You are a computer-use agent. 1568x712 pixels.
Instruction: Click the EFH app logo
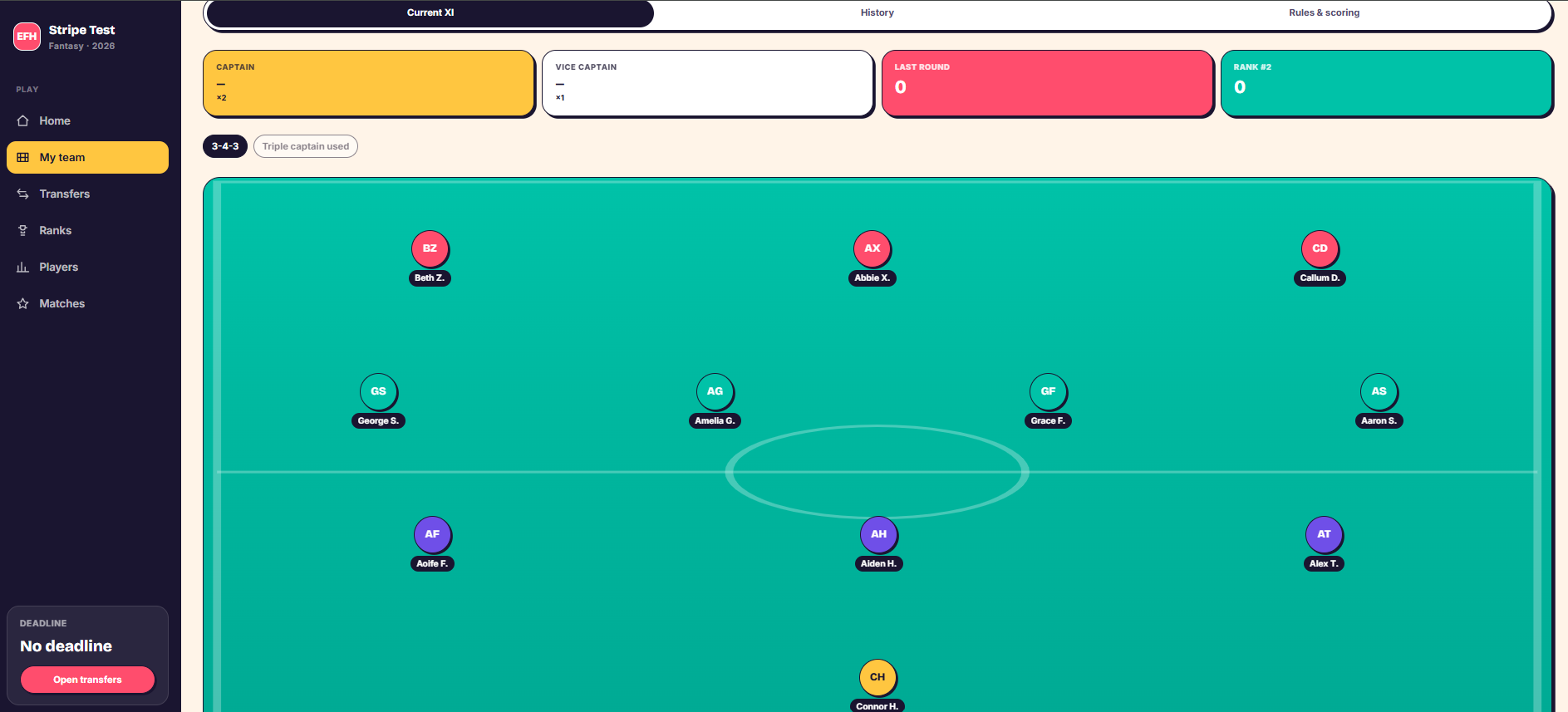(x=27, y=37)
